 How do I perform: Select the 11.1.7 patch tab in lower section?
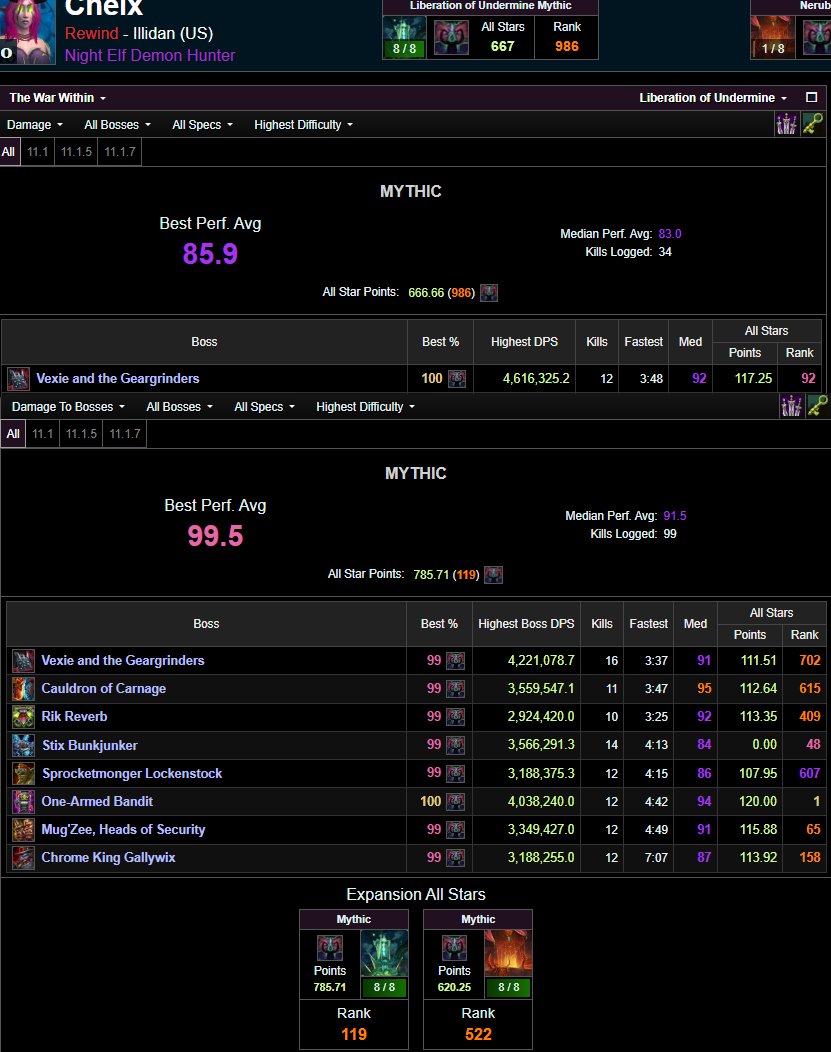125,433
